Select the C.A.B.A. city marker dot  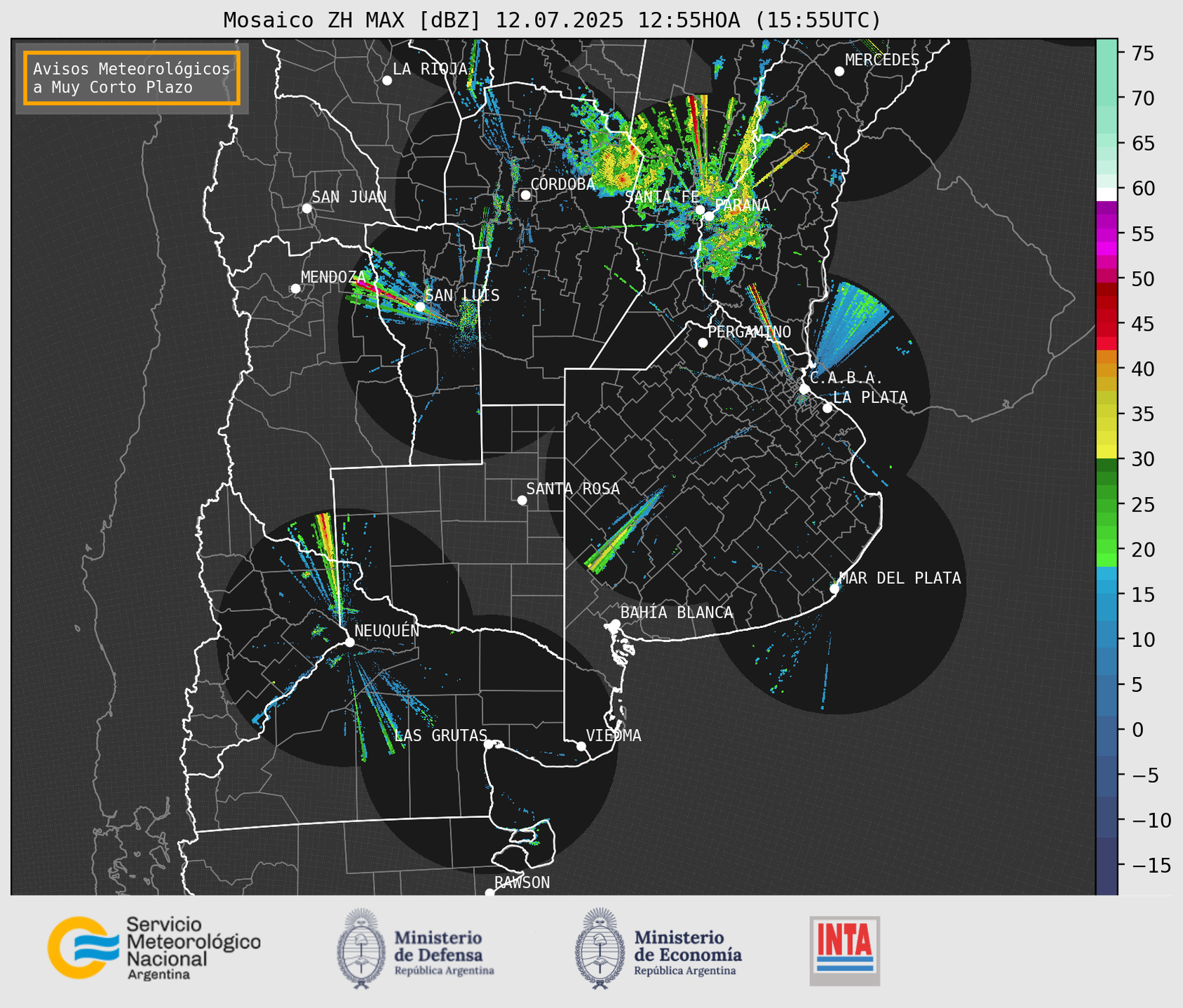804,389
